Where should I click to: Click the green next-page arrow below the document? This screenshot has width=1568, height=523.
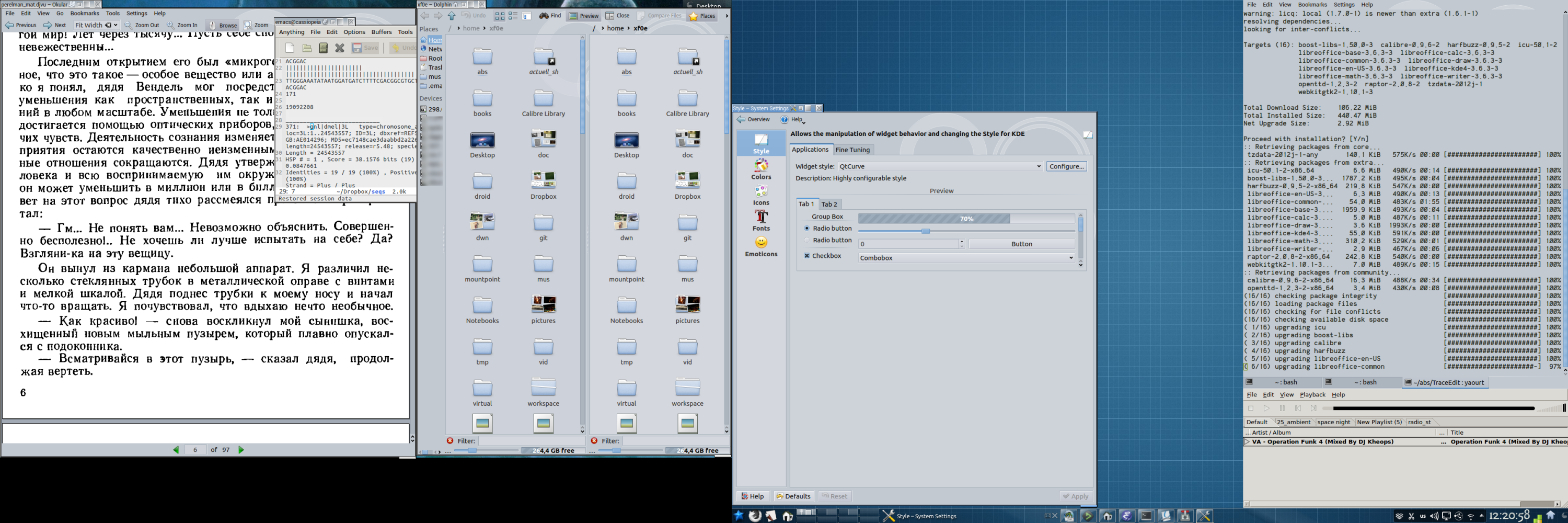coord(241,450)
